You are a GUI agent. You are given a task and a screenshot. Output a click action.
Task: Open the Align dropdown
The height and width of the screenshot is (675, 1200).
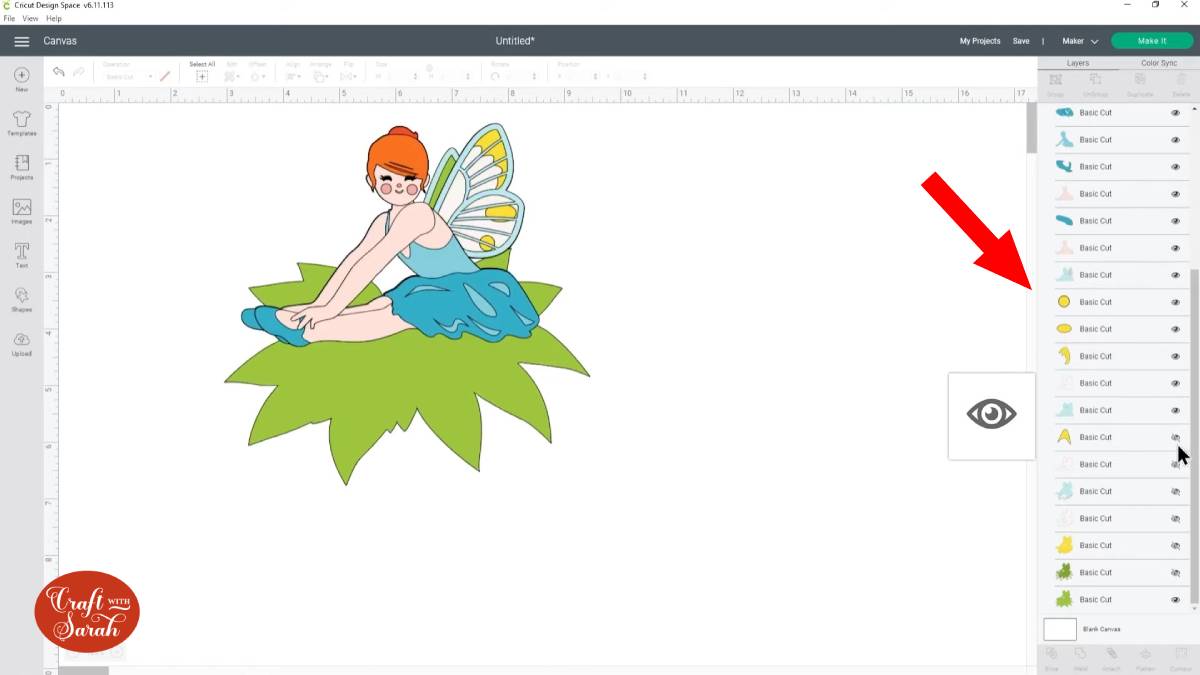tap(294, 76)
